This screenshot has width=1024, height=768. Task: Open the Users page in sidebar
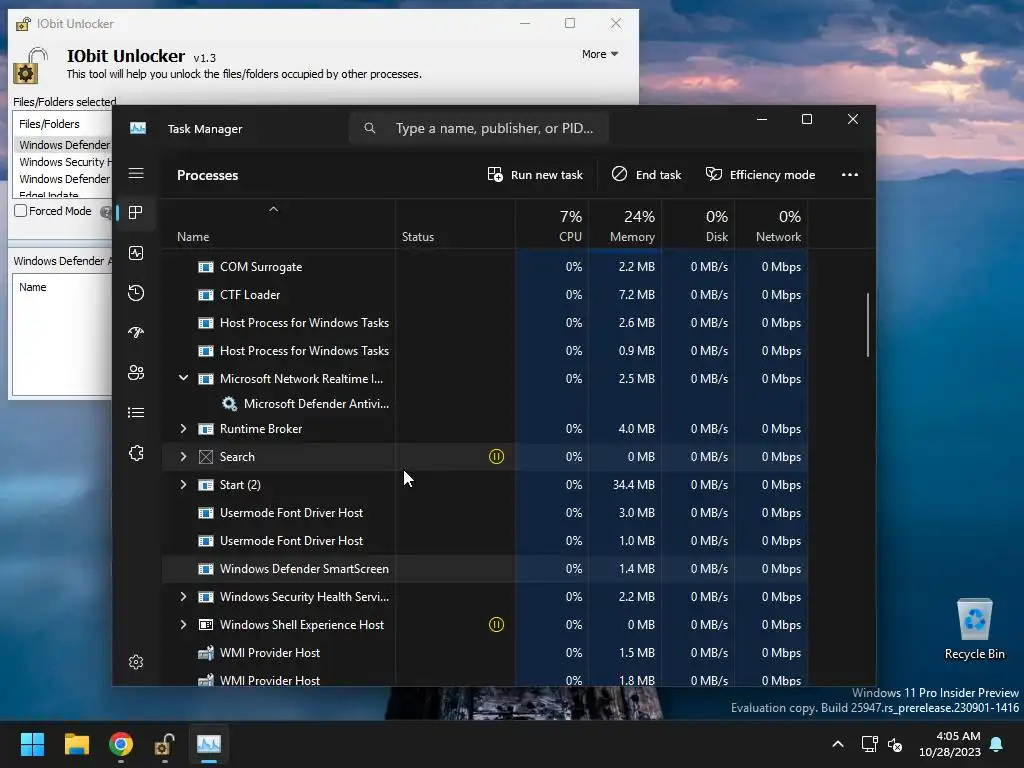[136, 372]
